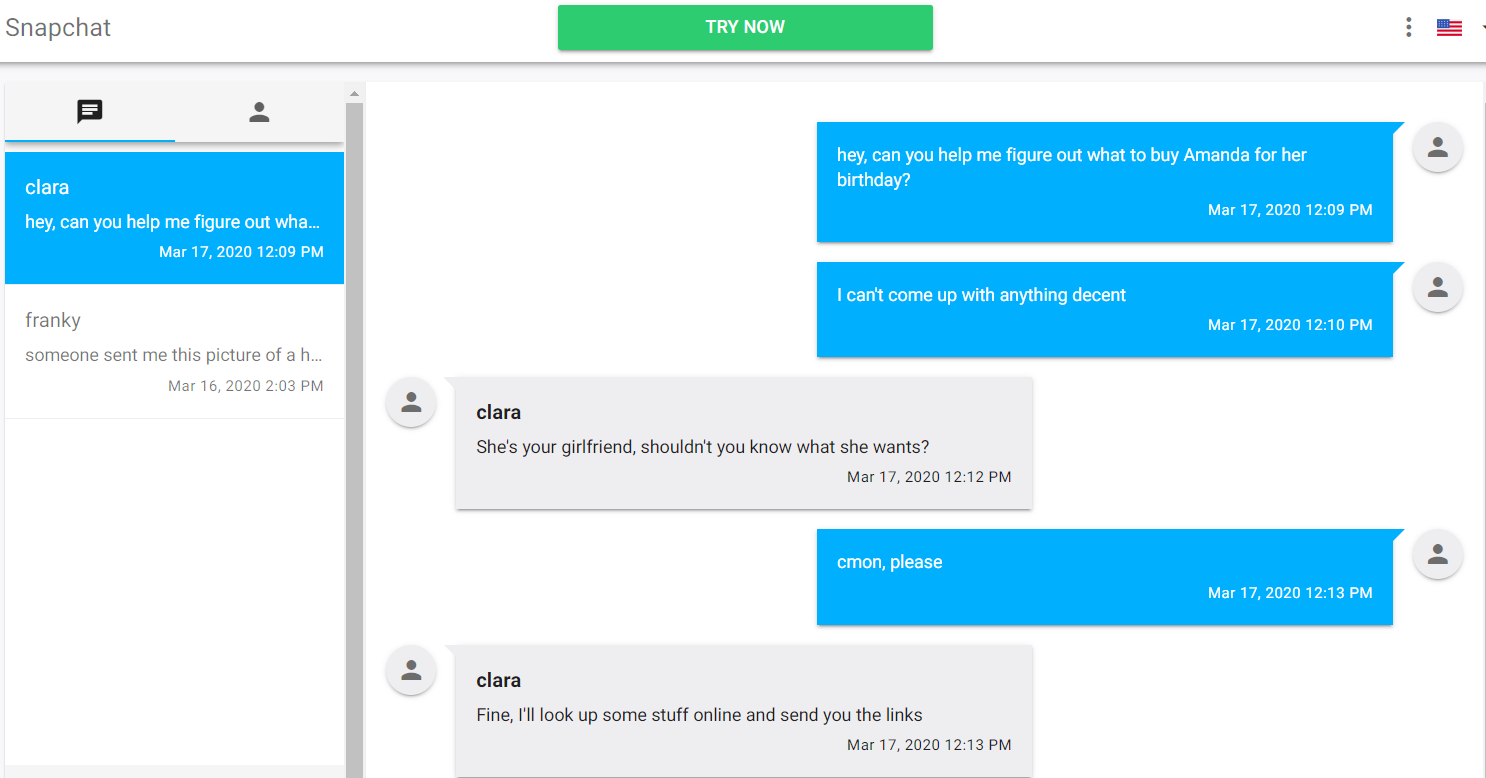Select clara's "She's your girlfriend" message bubble
1486x778 pixels.
[x=743, y=443]
